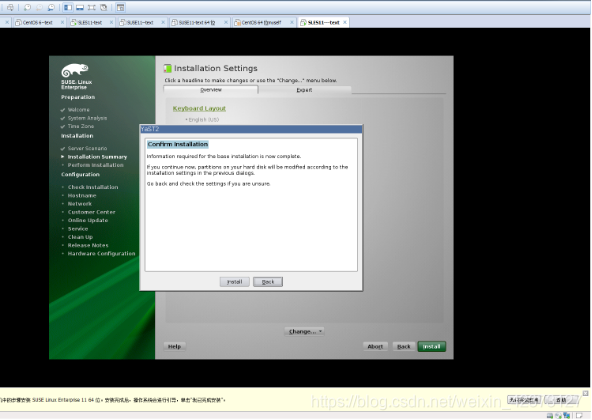The width and height of the screenshot is (592, 420).
Task: Click the CD/DVD drive status bar icon
Action: (558, 416)
